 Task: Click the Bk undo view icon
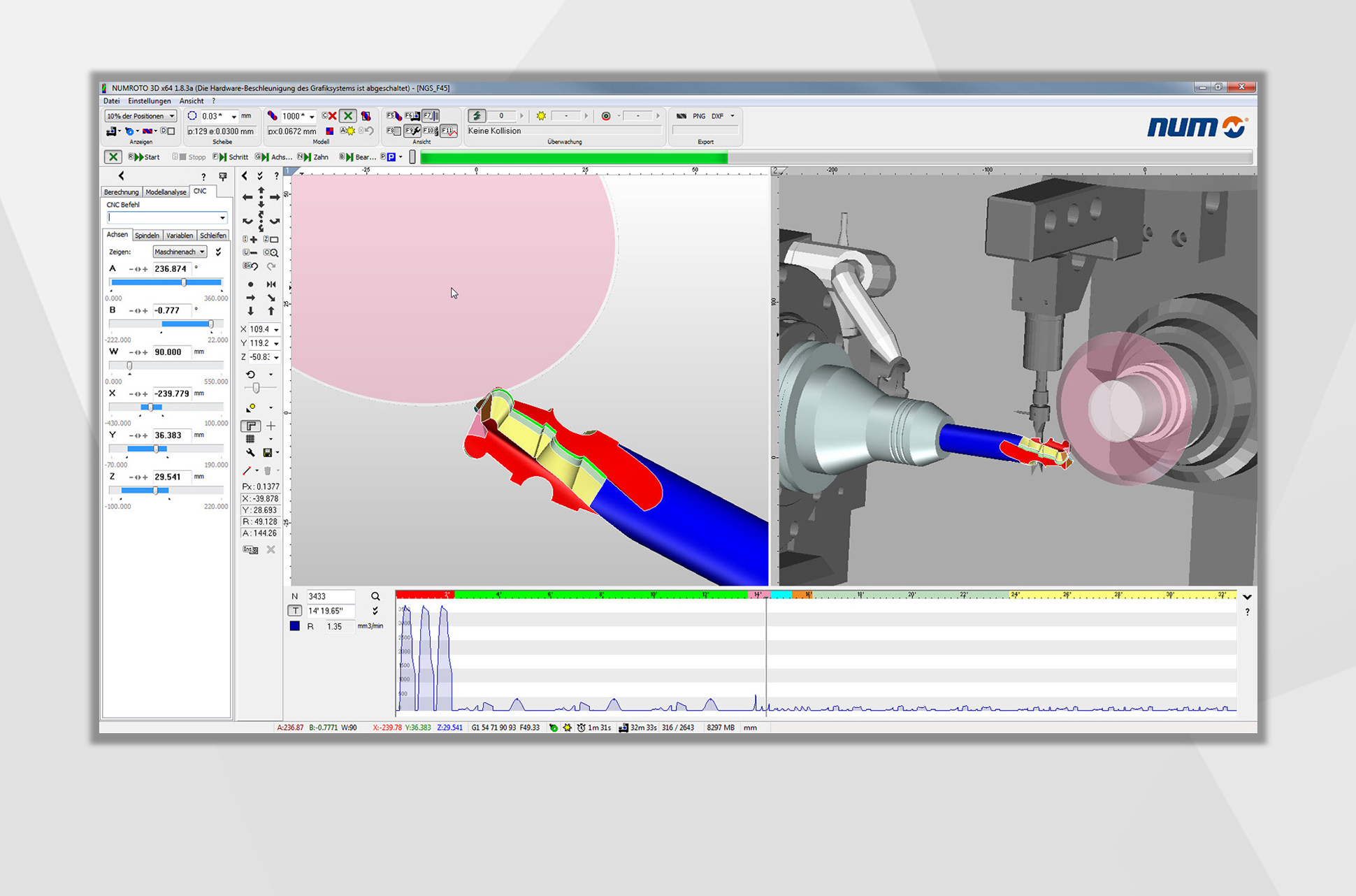tap(250, 266)
